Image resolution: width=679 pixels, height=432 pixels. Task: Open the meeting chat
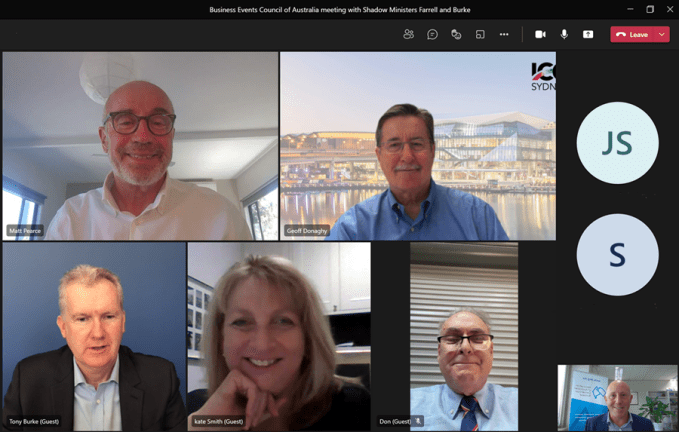coord(432,34)
